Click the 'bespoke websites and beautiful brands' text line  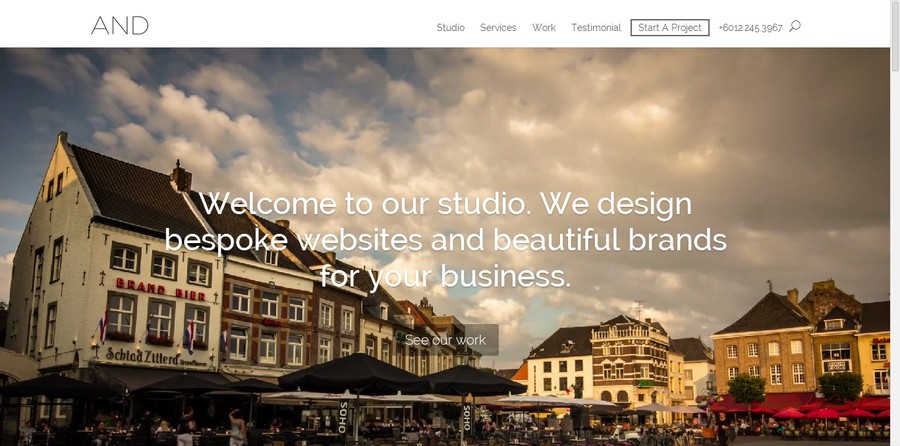(x=446, y=240)
